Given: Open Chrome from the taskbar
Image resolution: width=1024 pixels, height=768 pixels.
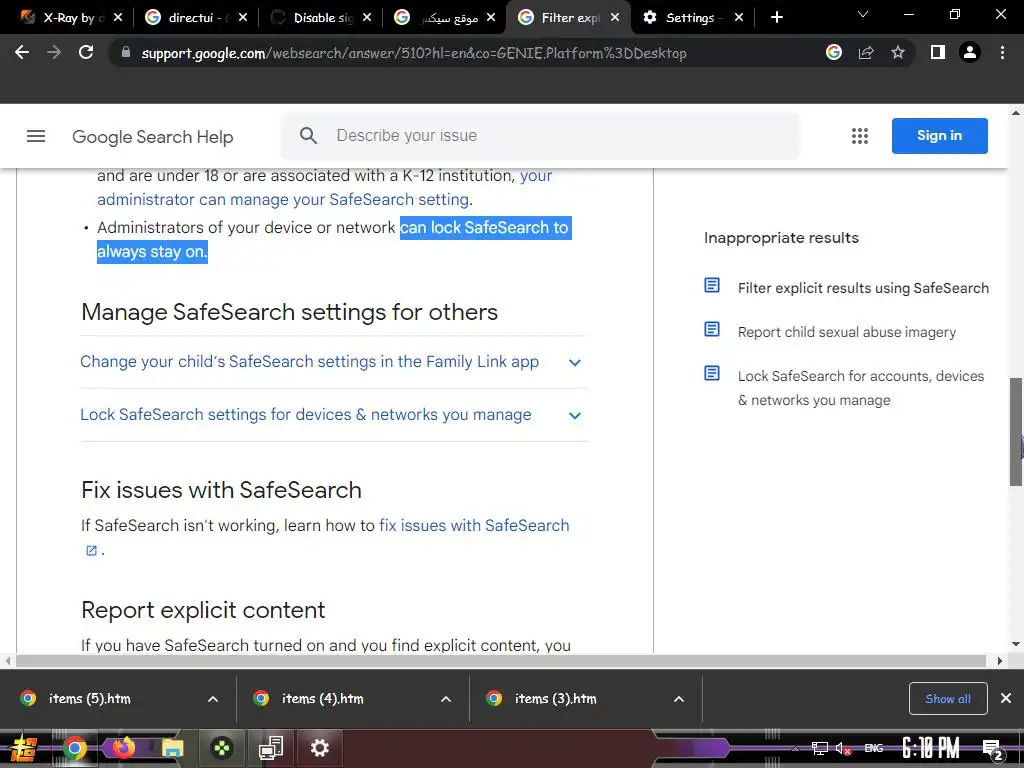Looking at the screenshot, I should [x=74, y=748].
